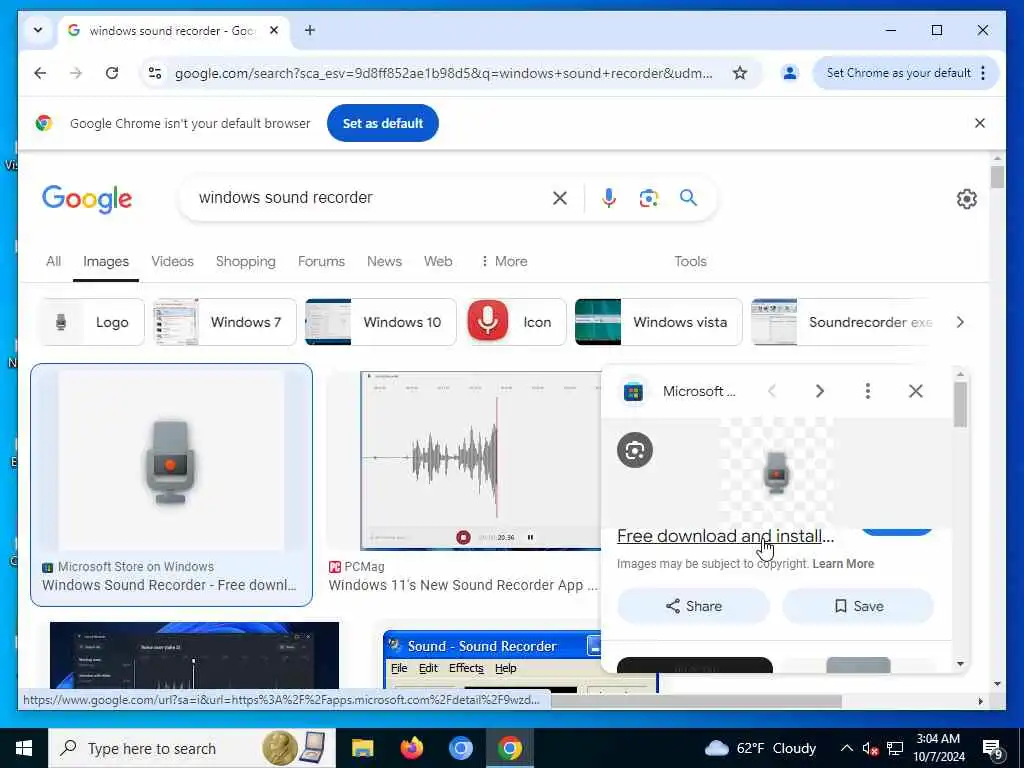This screenshot has height=768, width=1024.
Task: Submit search with the magnifier icon
Action: (688, 198)
